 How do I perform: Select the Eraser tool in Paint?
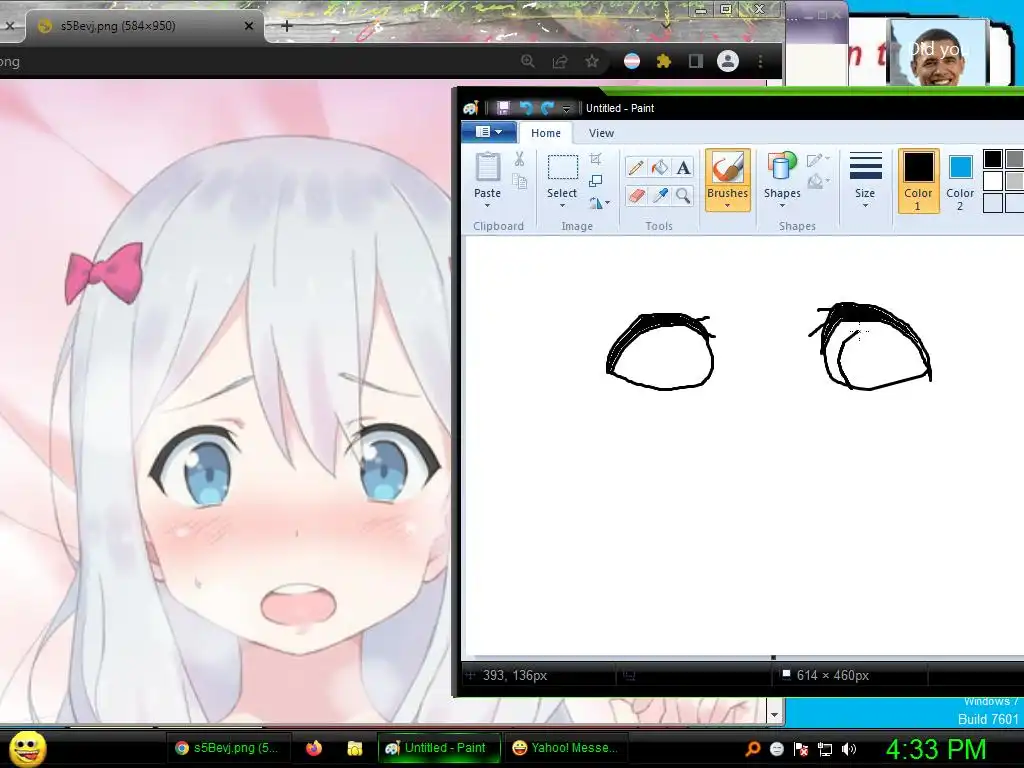point(635,195)
